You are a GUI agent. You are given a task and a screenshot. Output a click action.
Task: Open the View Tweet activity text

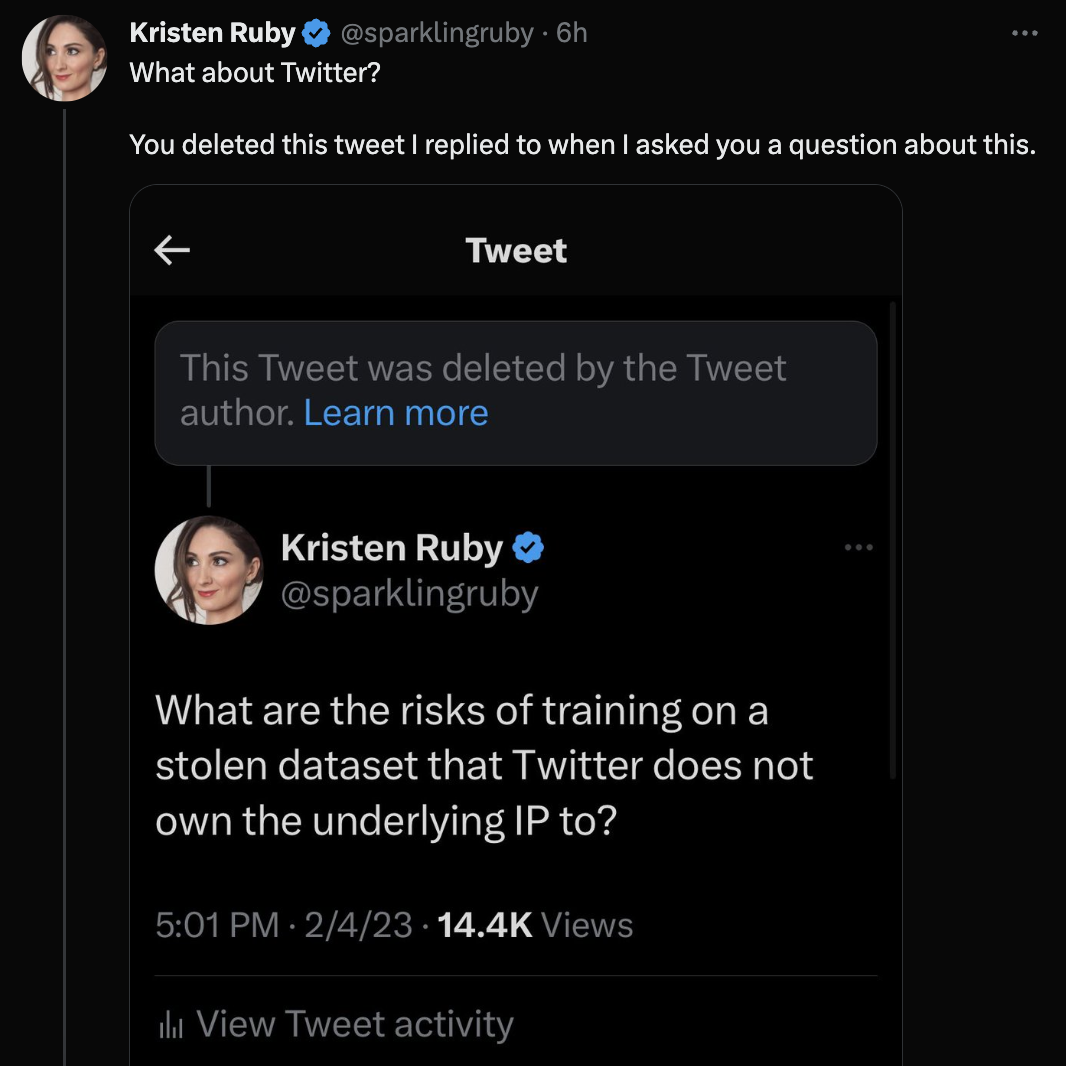click(x=355, y=1024)
